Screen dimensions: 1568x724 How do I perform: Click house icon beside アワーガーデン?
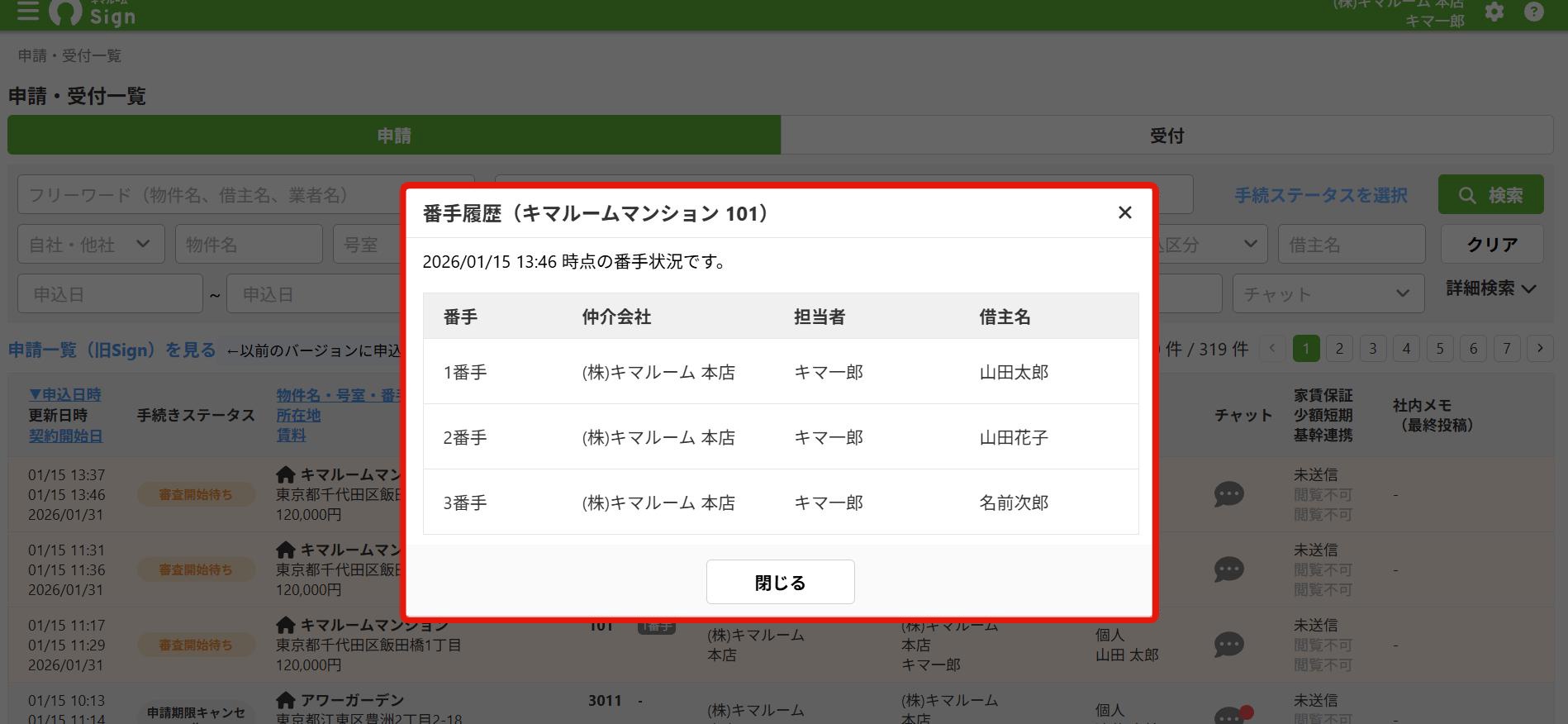[286, 700]
